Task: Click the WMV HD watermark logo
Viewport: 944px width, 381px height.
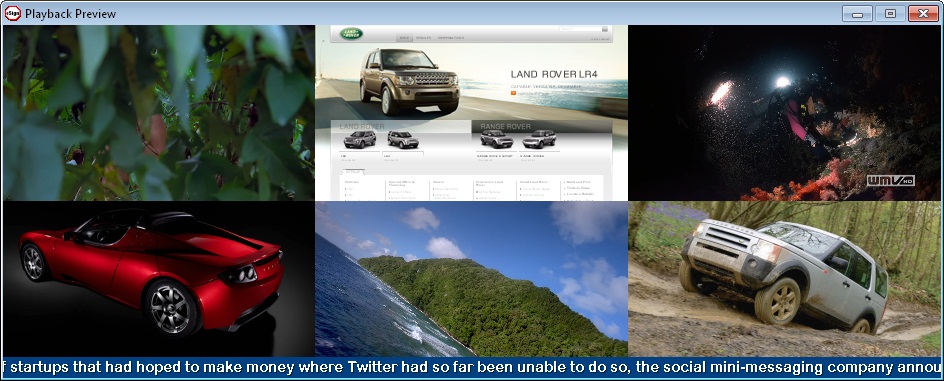Action: tap(890, 181)
